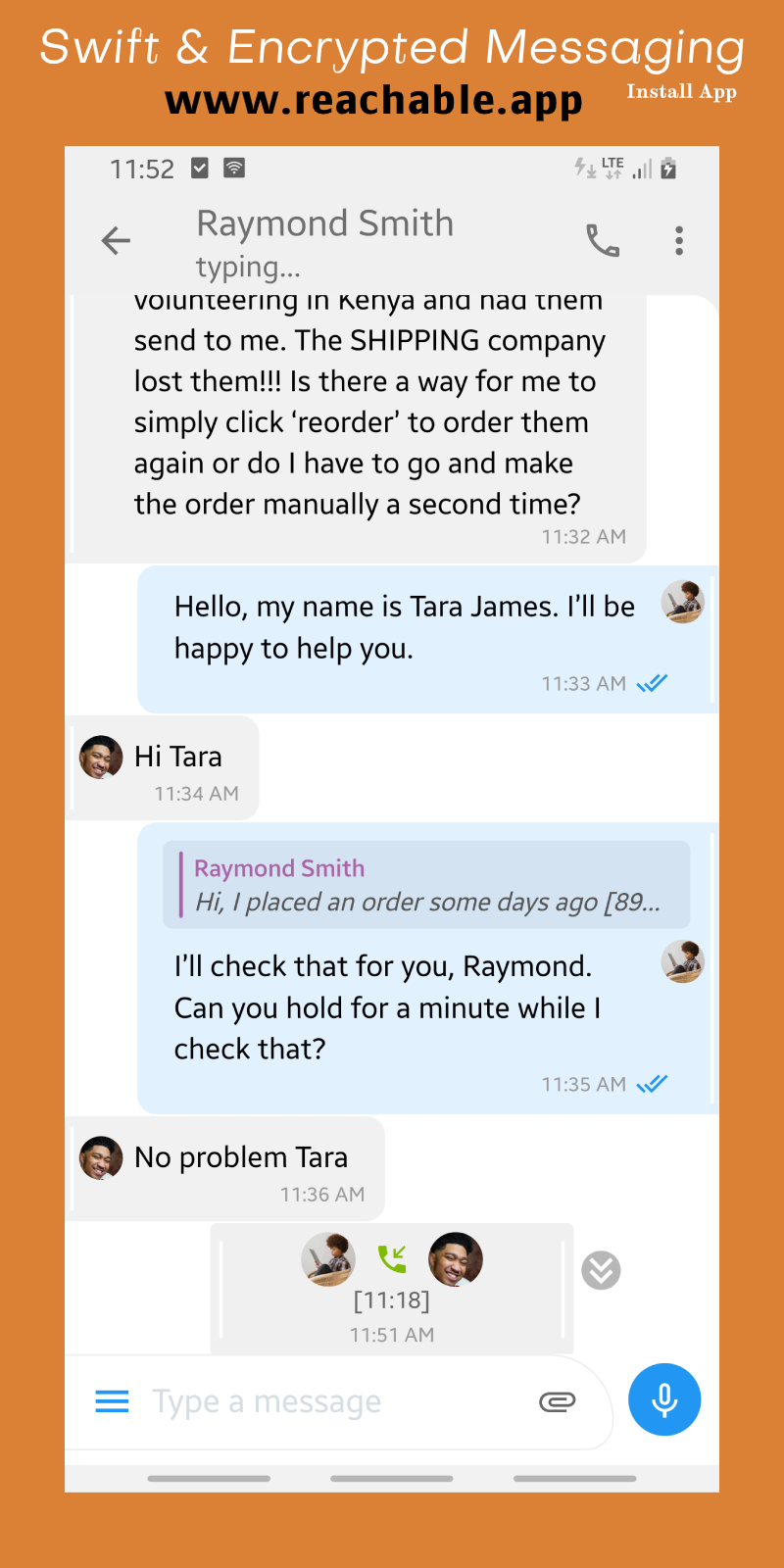
Task: Open the www.reachable.app website link
Action: tap(373, 100)
